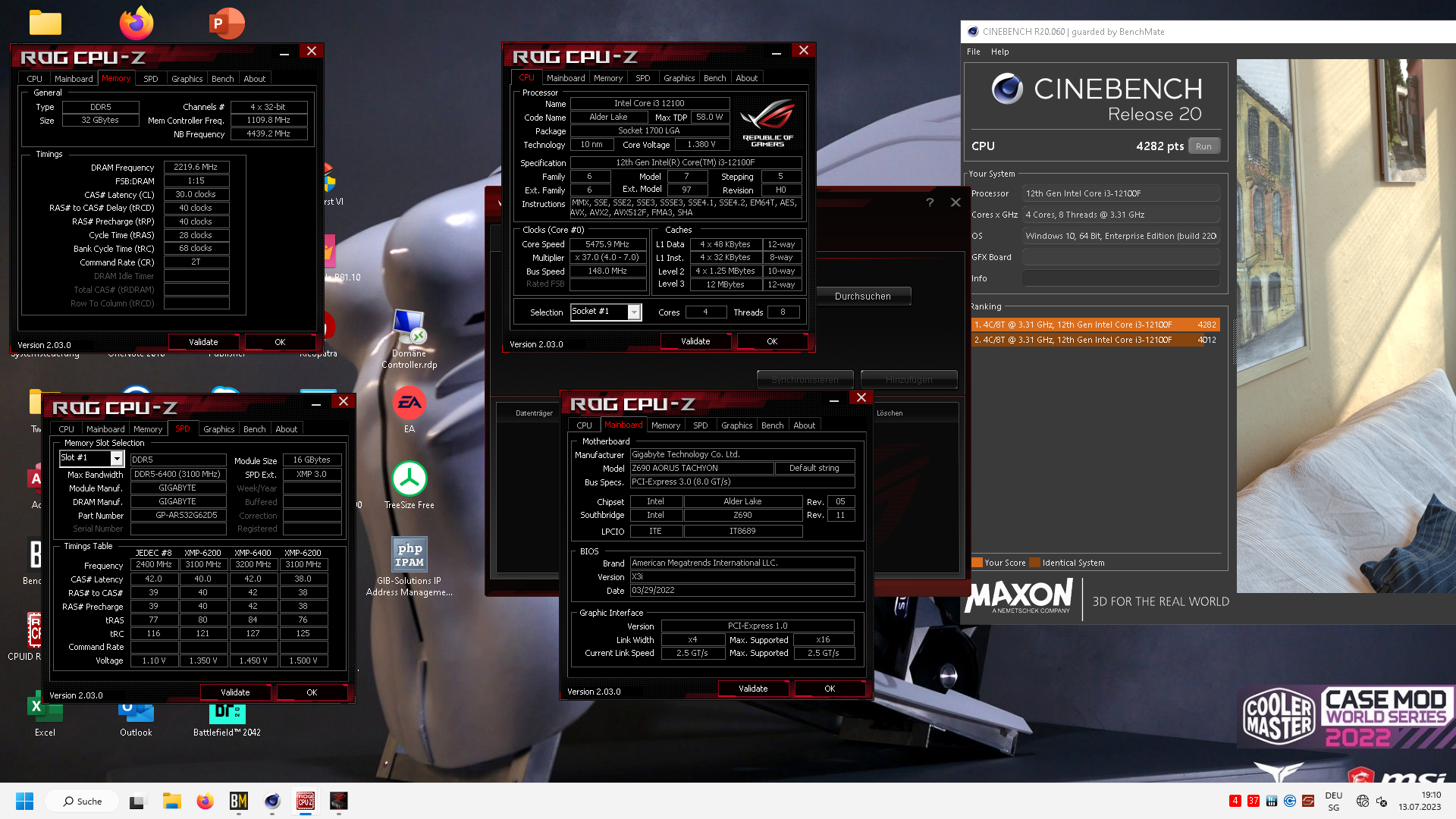Open the yellow folder desktop icon
Viewport: 1456px width, 819px height.
(x=45, y=23)
